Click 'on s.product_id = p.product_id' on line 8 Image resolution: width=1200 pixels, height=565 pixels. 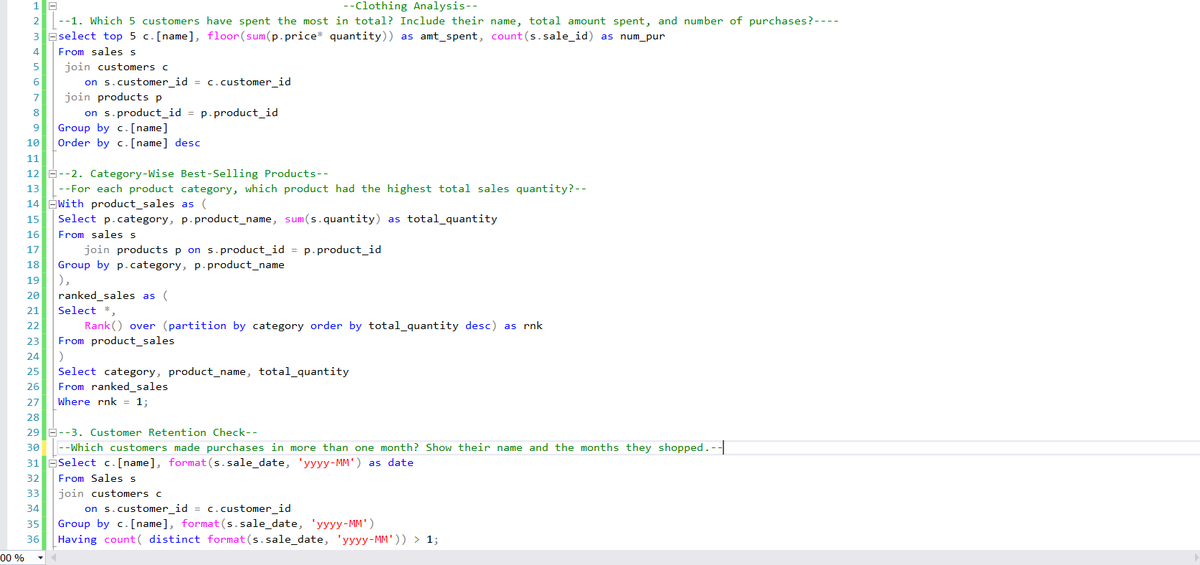(x=181, y=113)
